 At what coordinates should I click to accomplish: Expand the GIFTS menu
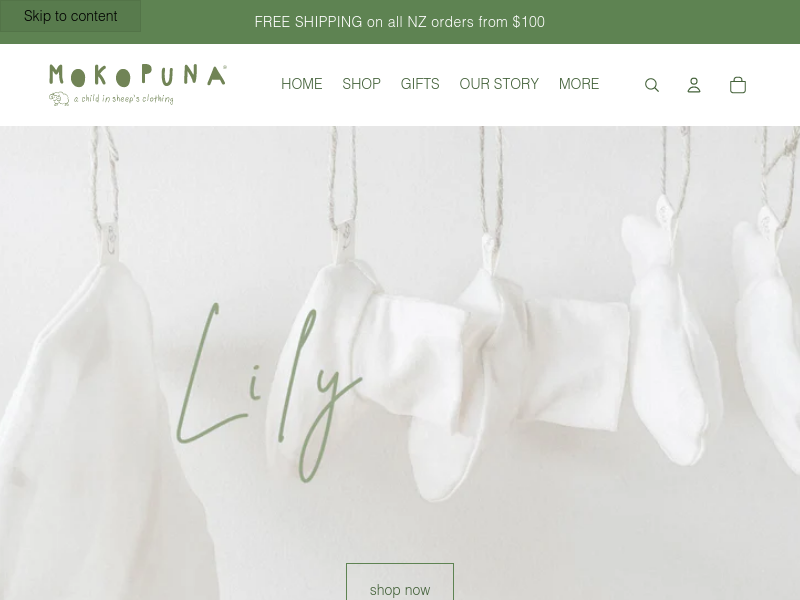tap(420, 84)
